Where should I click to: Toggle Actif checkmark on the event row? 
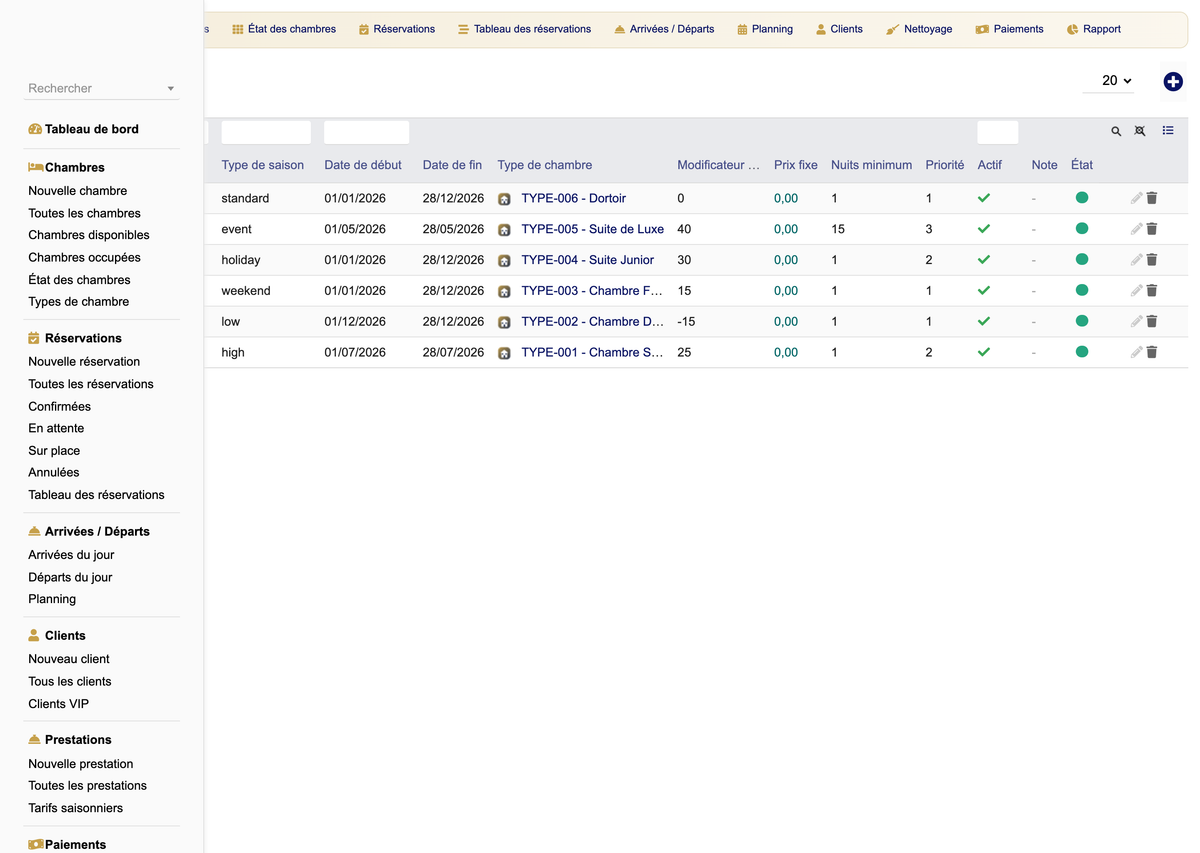point(984,229)
